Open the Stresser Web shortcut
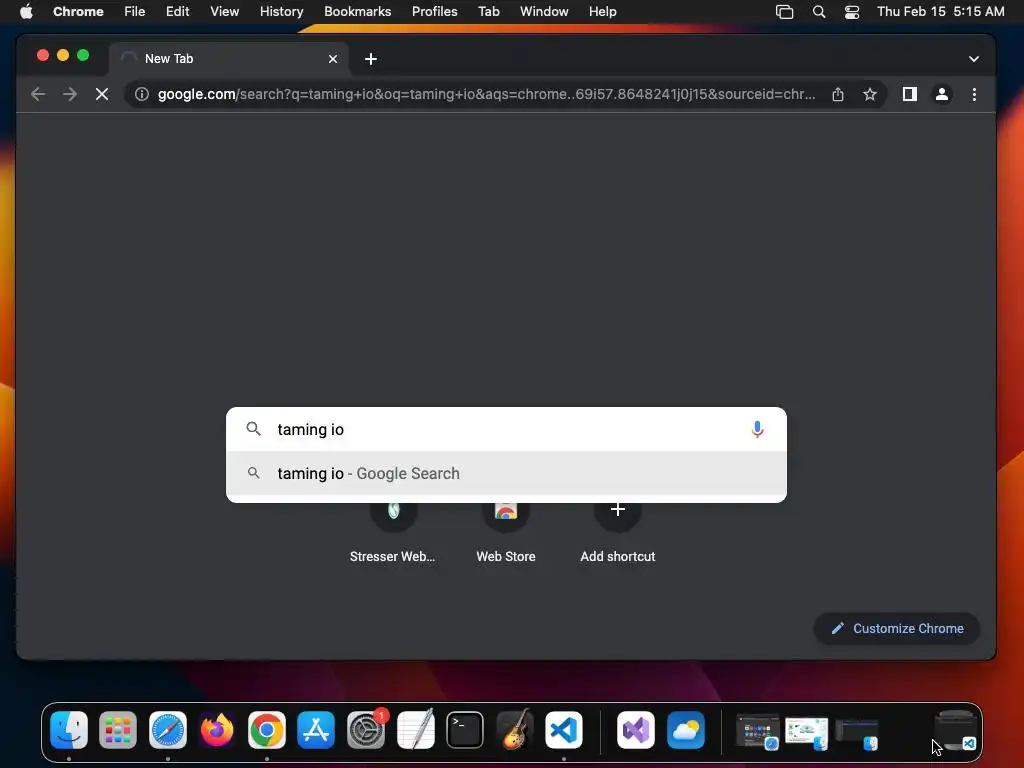The height and width of the screenshot is (768, 1024). (x=392, y=532)
